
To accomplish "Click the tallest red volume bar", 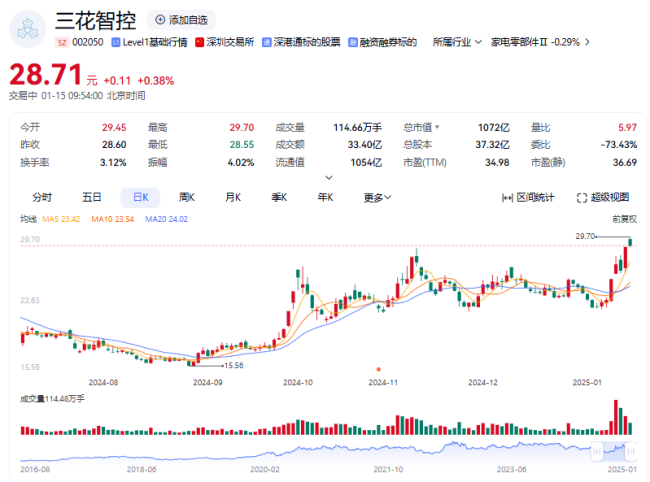I will (x=616, y=417).
